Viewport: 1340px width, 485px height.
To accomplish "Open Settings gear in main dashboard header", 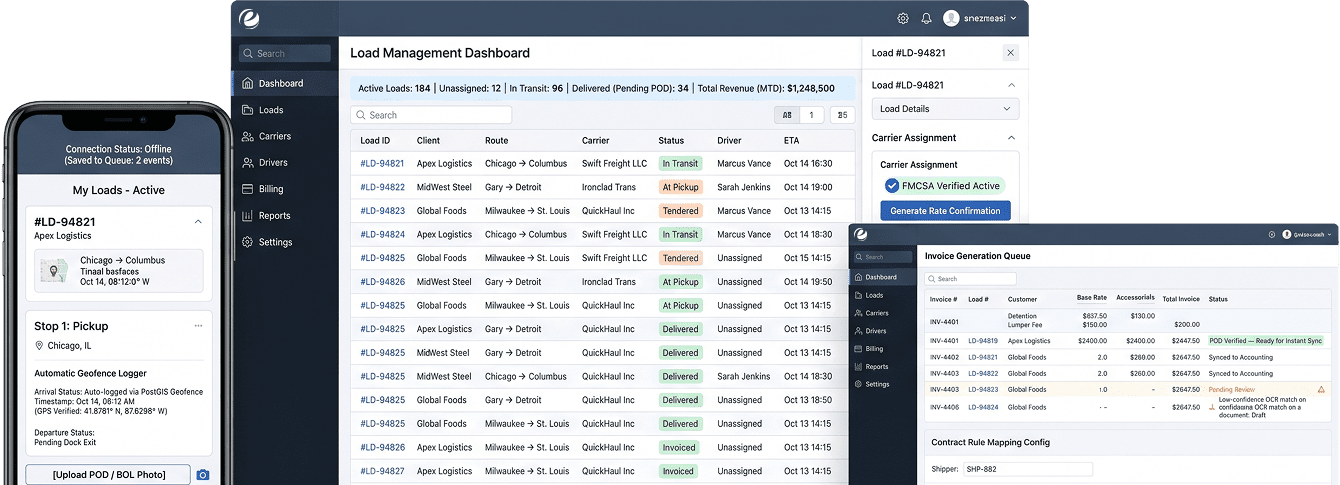I will tap(903, 18).
